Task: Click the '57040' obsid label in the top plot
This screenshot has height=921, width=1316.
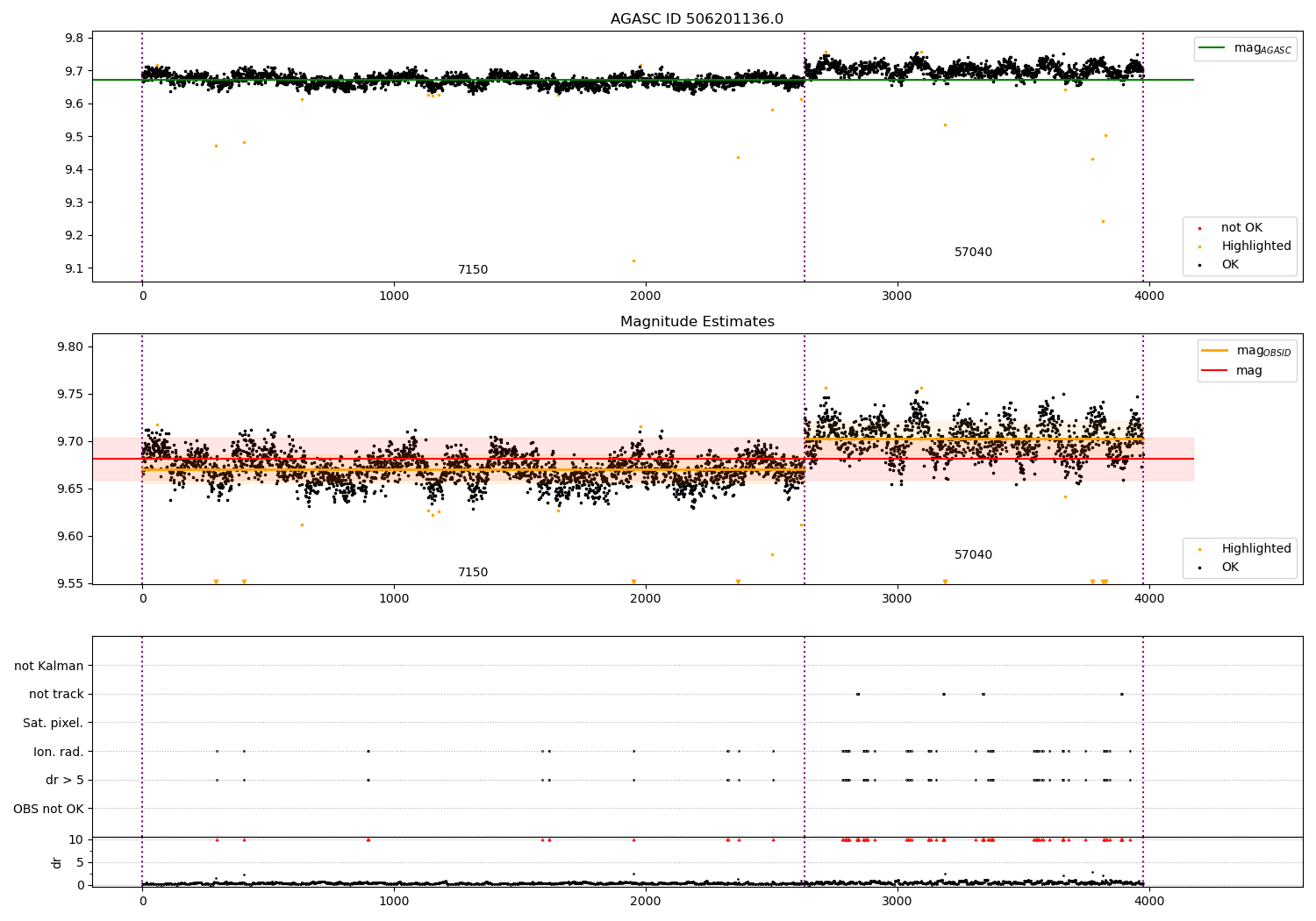Action: click(973, 252)
